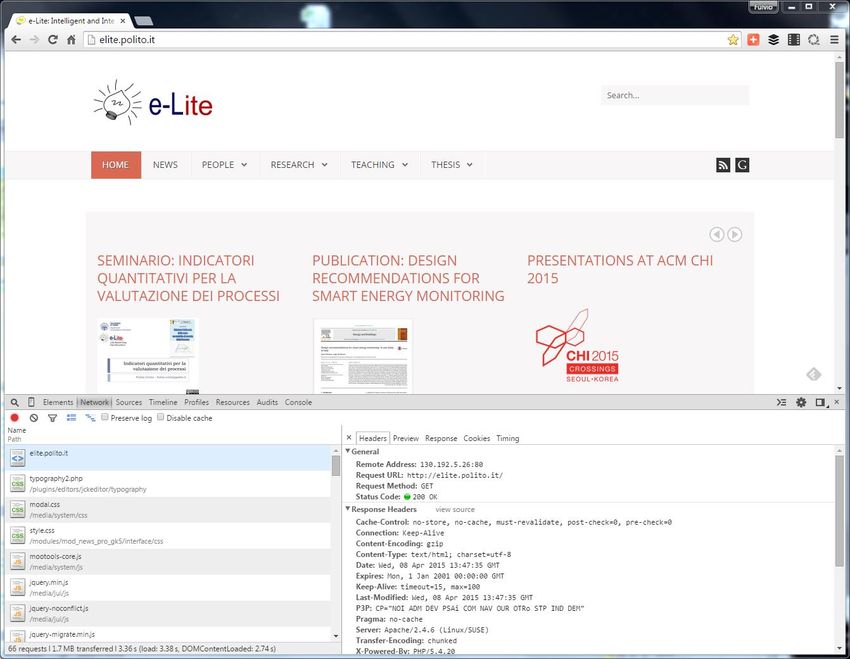Show DevTools console drawer icon
The height and width of the screenshot is (659, 850).
click(x=781, y=402)
